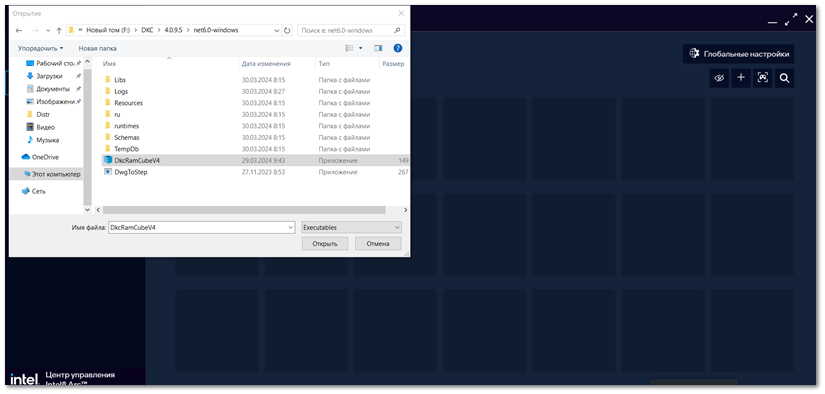825x394 pixels.
Task: Click the expand arrows icon in Intel Arc window
Action: pos(790,20)
